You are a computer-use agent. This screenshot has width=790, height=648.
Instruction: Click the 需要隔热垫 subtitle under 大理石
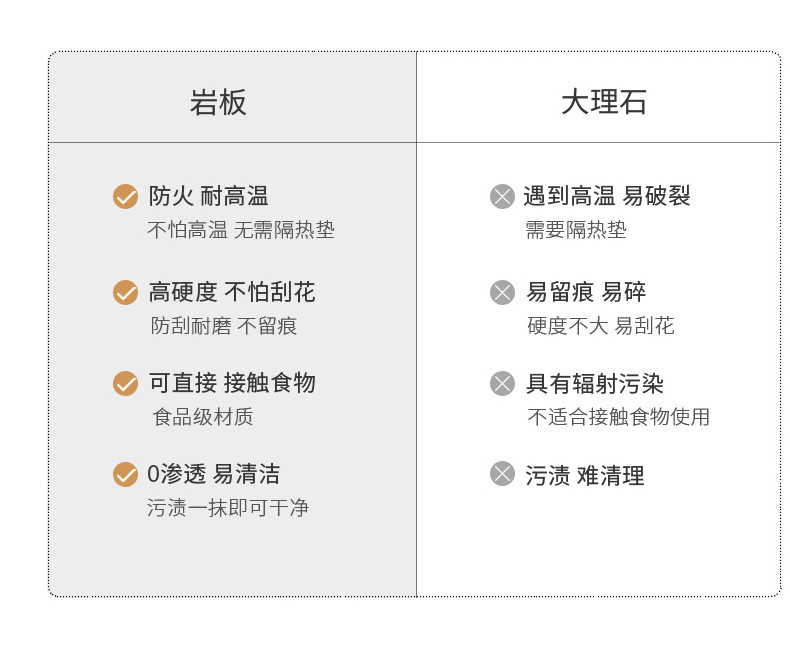[x=577, y=230]
